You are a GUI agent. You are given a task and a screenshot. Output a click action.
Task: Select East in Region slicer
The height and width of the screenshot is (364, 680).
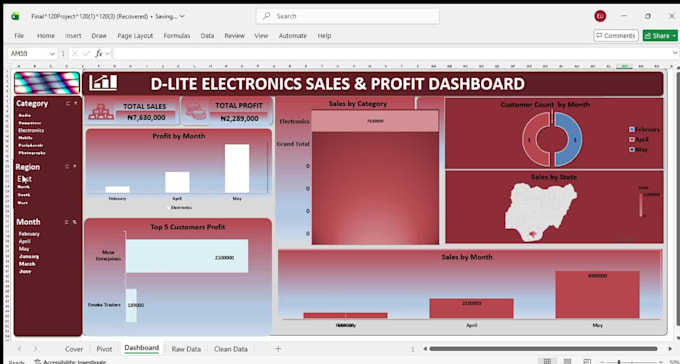click(24, 179)
